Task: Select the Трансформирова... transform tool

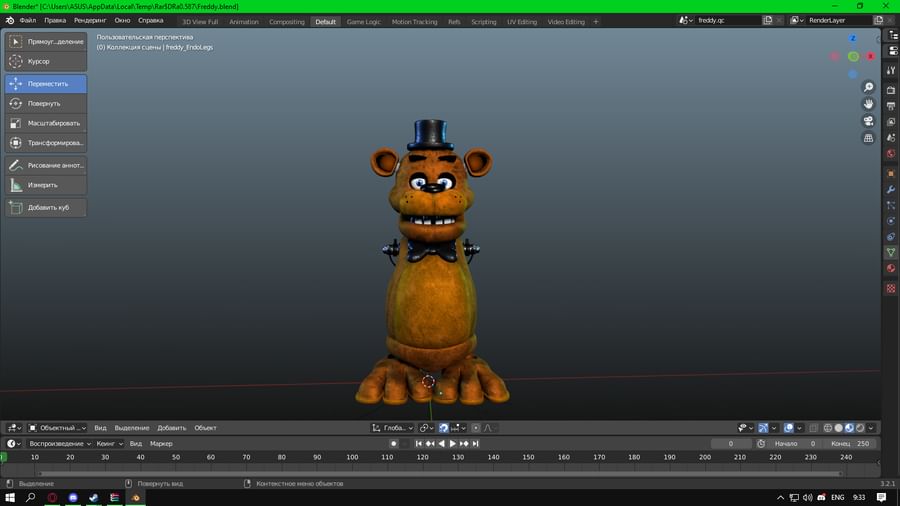Action: click(x=46, y=142)
